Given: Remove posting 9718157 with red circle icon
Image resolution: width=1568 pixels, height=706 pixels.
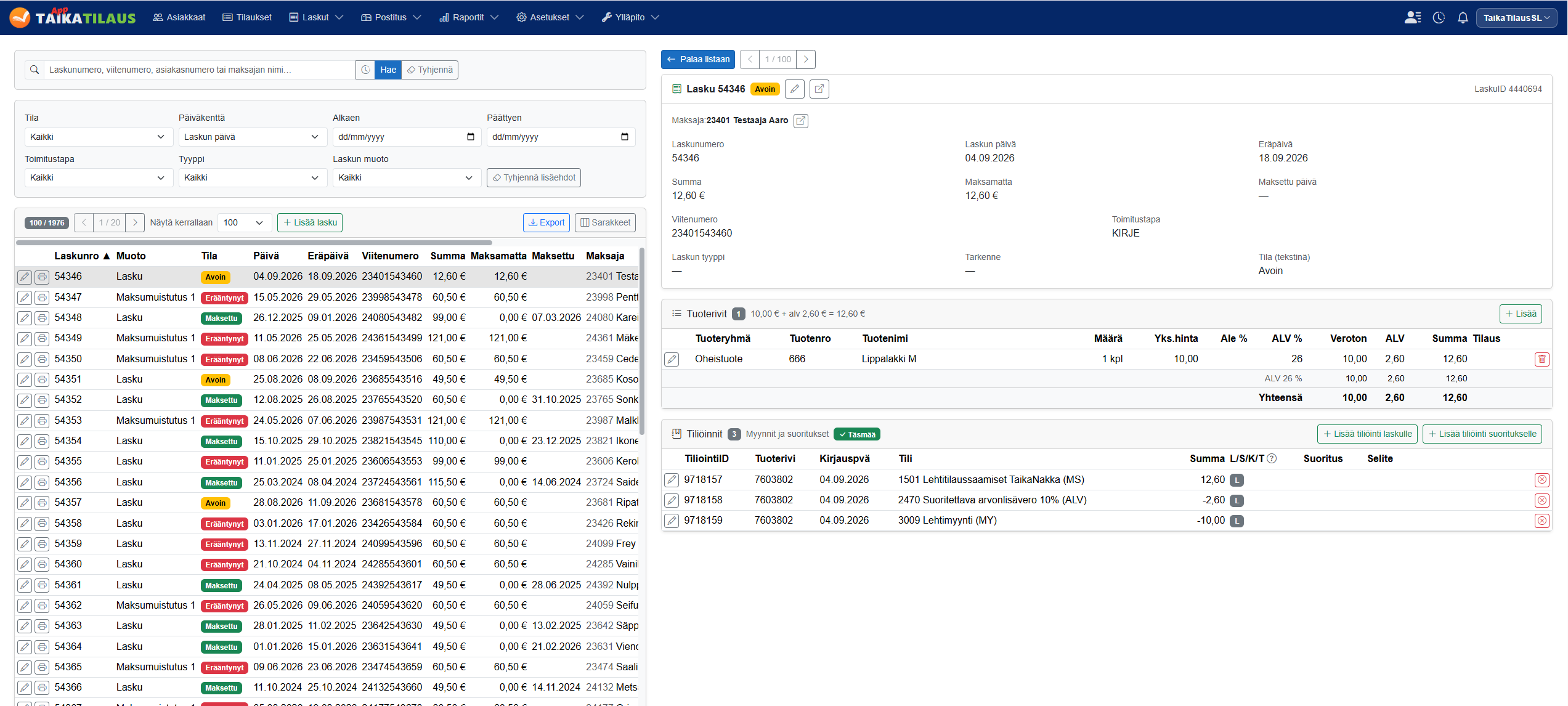Looking at the screenshot, I should coord(1542,480).
